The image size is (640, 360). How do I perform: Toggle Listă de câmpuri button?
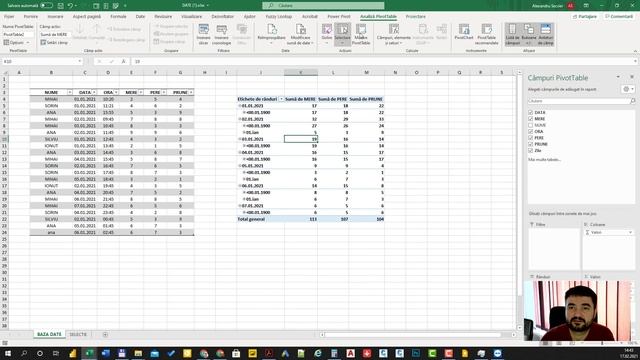coord(512,34)
